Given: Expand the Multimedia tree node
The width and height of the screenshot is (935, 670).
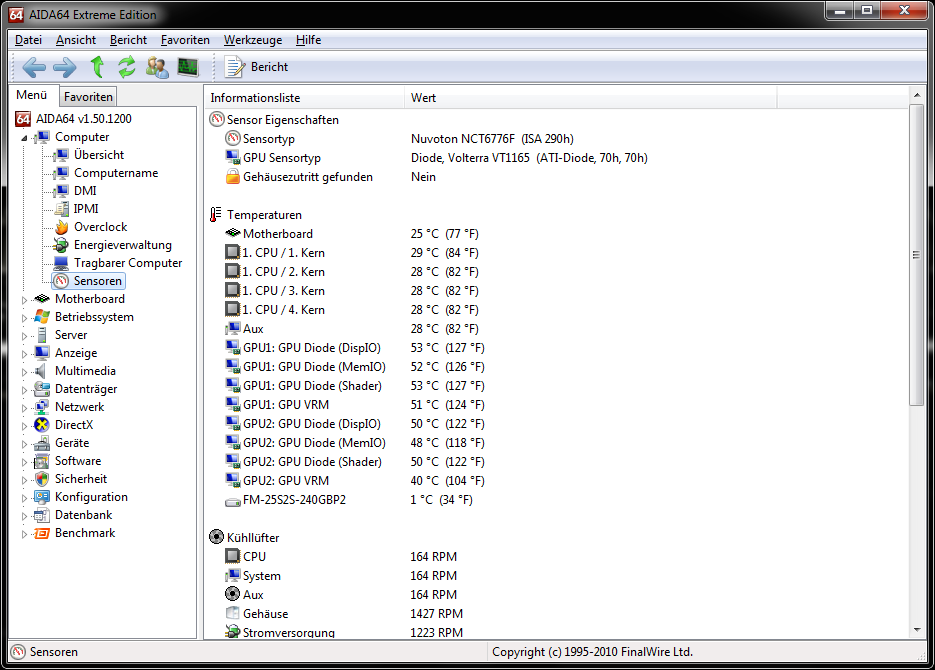Looking at the screenshot, I should 24,372.
